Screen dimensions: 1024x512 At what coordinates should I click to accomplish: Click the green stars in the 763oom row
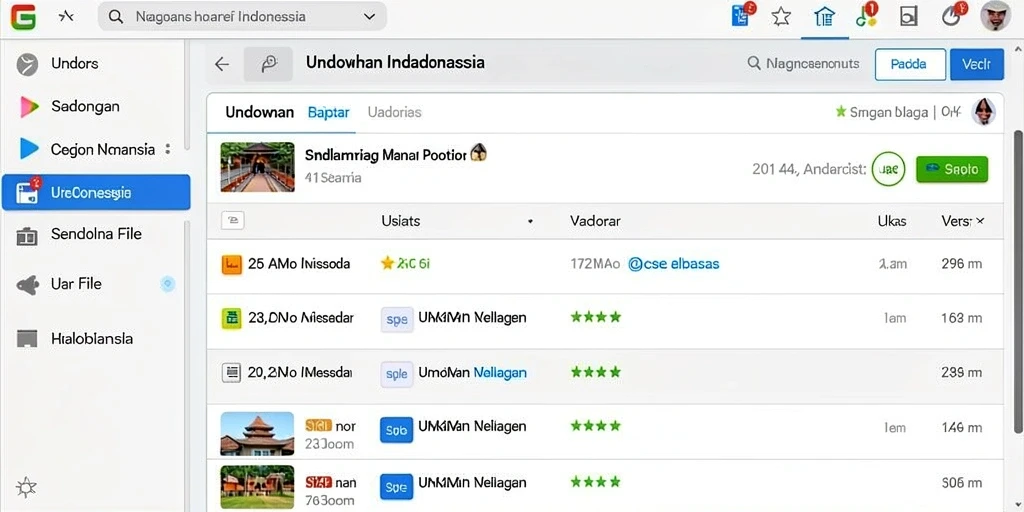pos(596,482)
